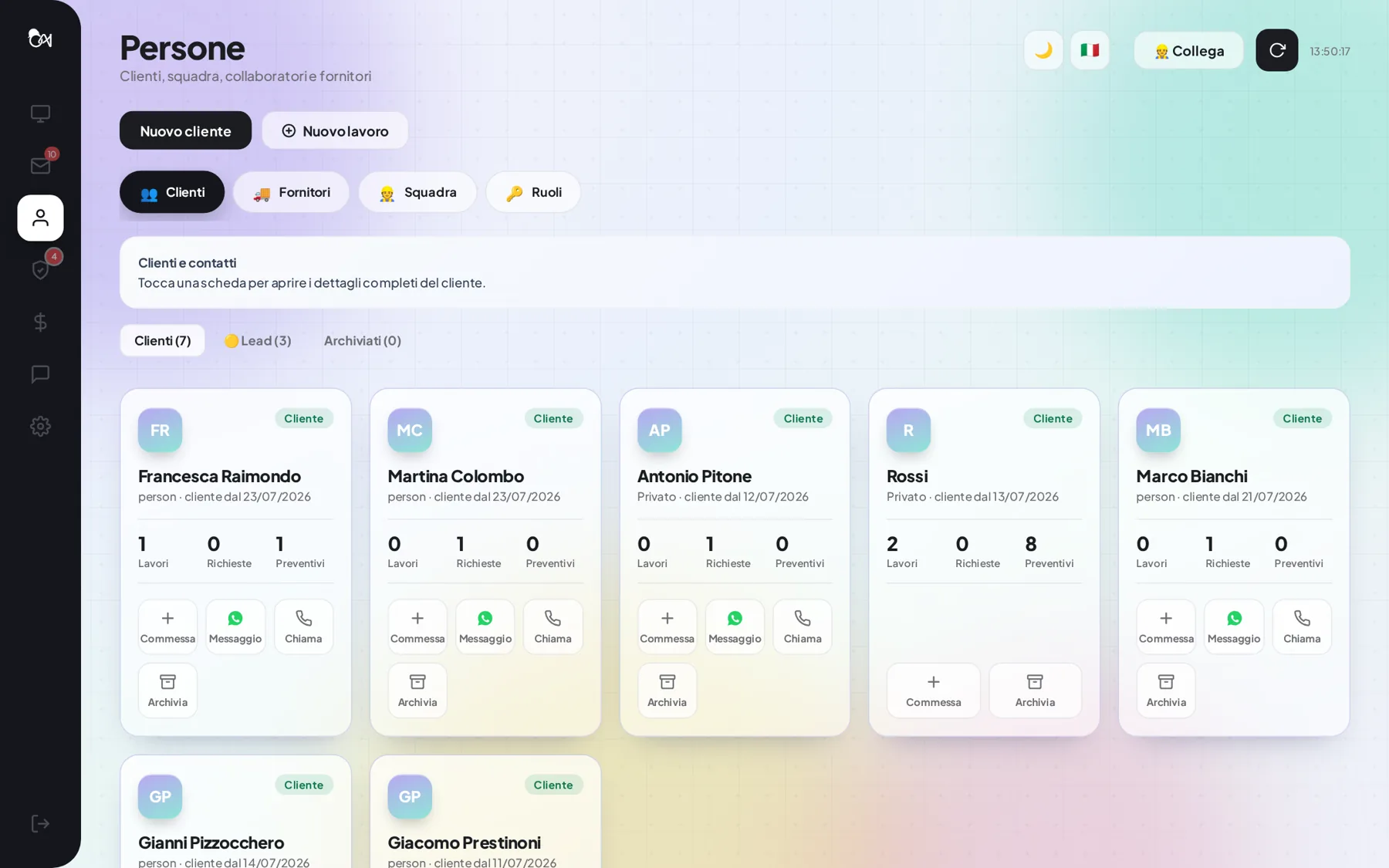Viewport: 1389px width, 868px height.
Task: Open the shield checks icon with 4 badge
Action: pyautogui.click(x=40, y=270)
